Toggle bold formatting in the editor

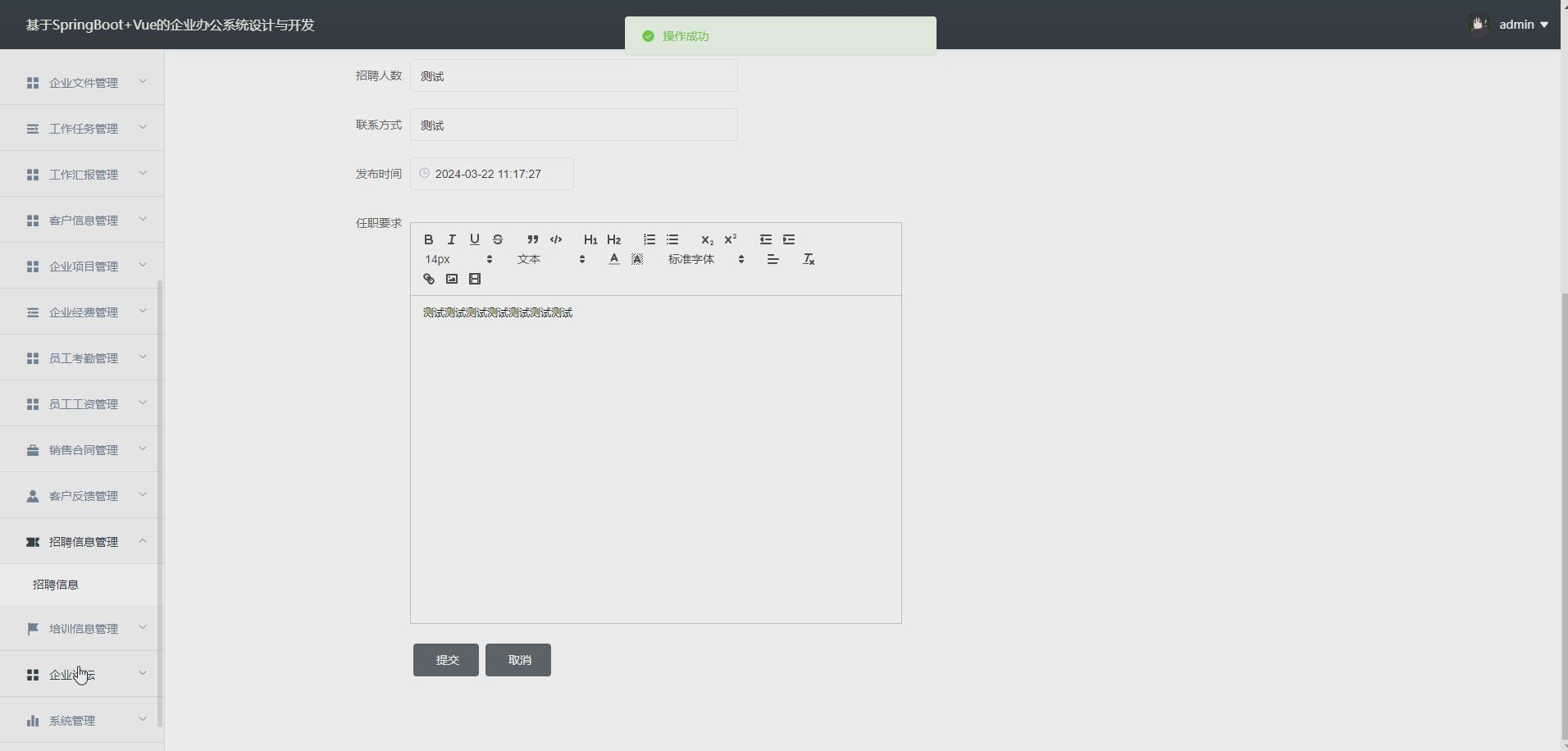pyautogui.click(x=429, y=239)
